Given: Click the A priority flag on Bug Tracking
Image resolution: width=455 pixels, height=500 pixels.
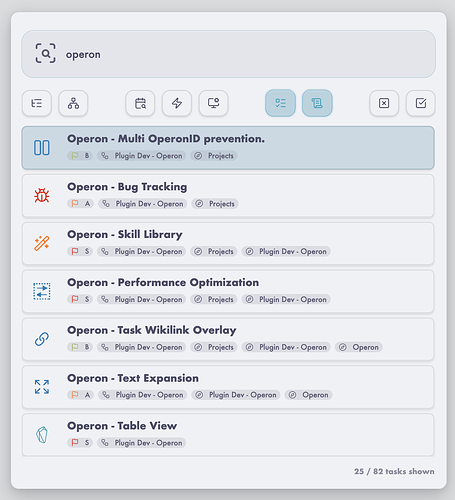Looking at the screenshot, I should point(80,204).
